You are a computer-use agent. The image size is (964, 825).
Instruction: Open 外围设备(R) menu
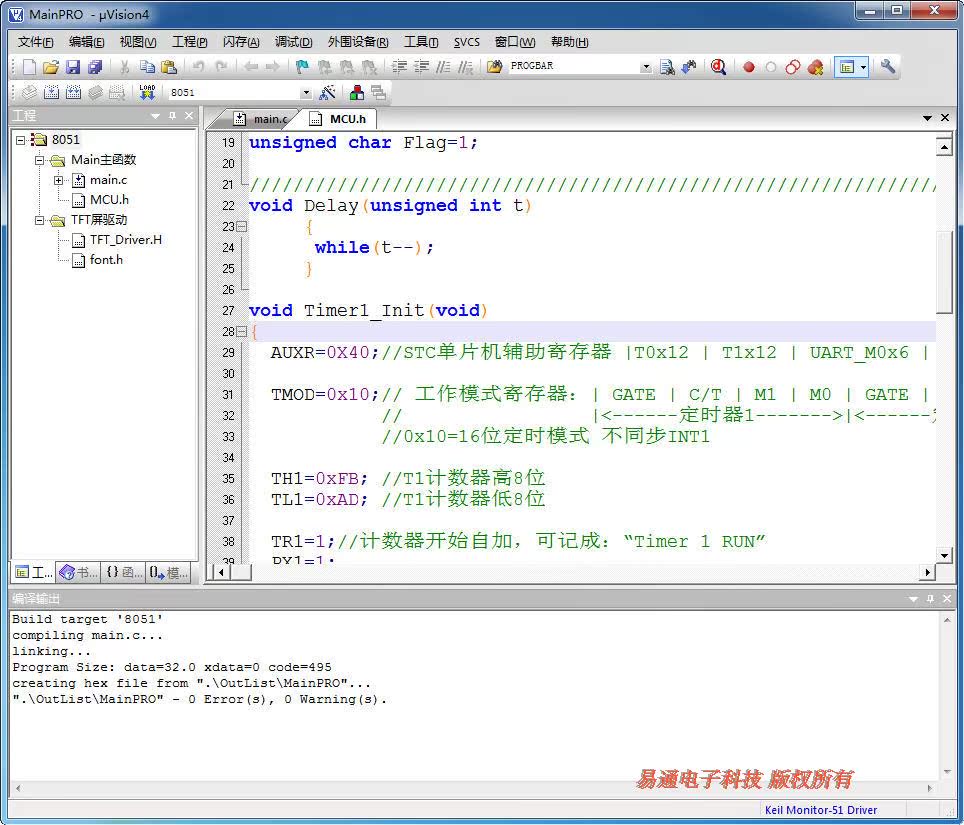(358, 42)
